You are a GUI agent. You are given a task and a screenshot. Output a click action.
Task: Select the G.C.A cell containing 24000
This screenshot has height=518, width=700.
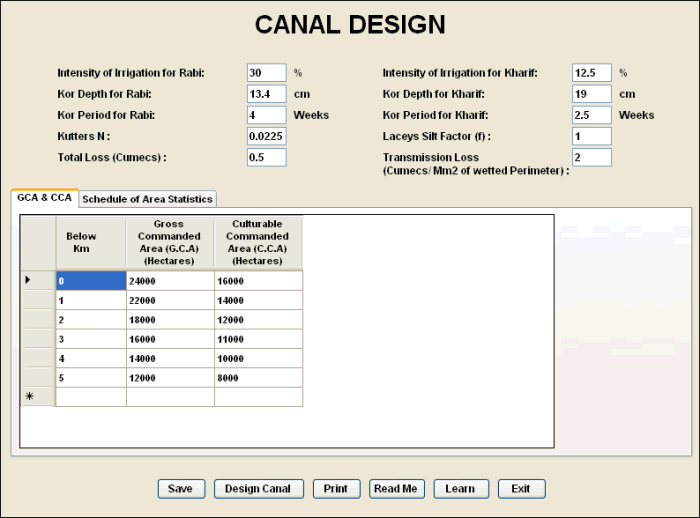[170, 281]
